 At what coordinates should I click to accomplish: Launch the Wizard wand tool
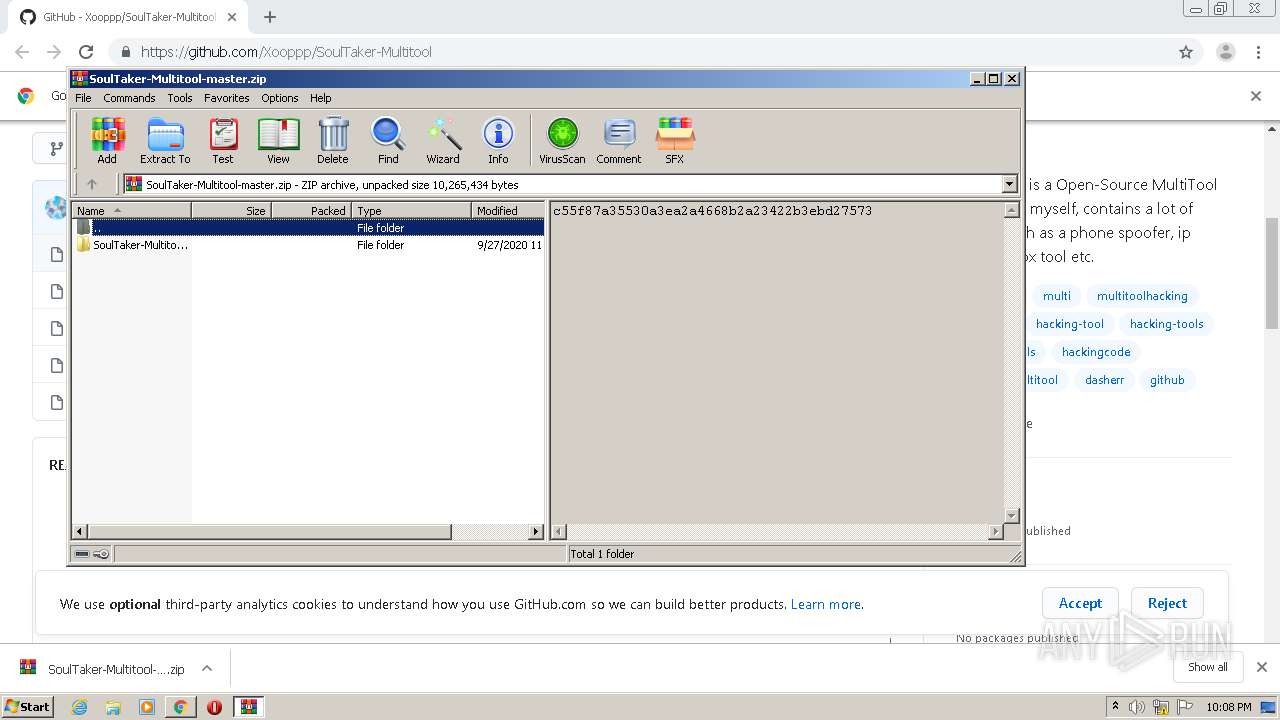[x=443, y=140]
